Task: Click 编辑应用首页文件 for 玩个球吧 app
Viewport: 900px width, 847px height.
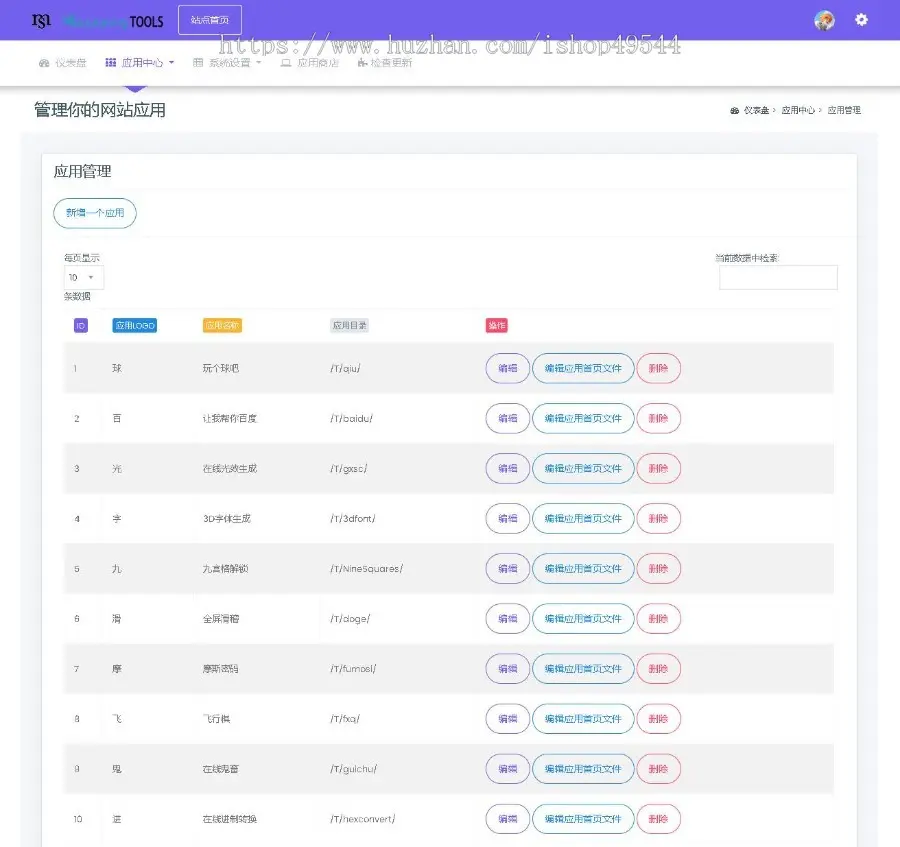Action: click(x=582, y=368)
